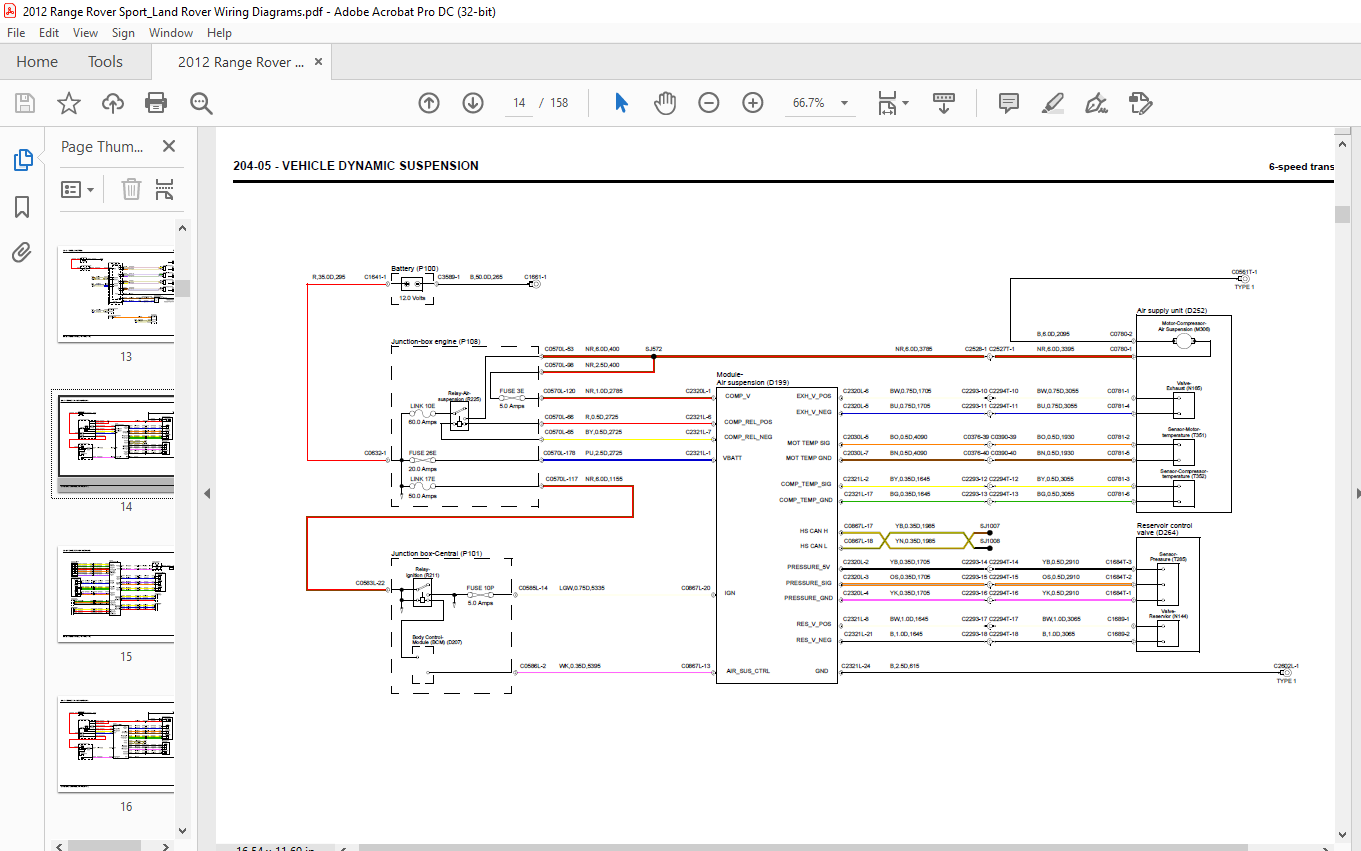Click '204-05 - VEHICLE DYNAMIC SUSPENSION' heading
1361x851 pixels.
[x=355, y=166]
